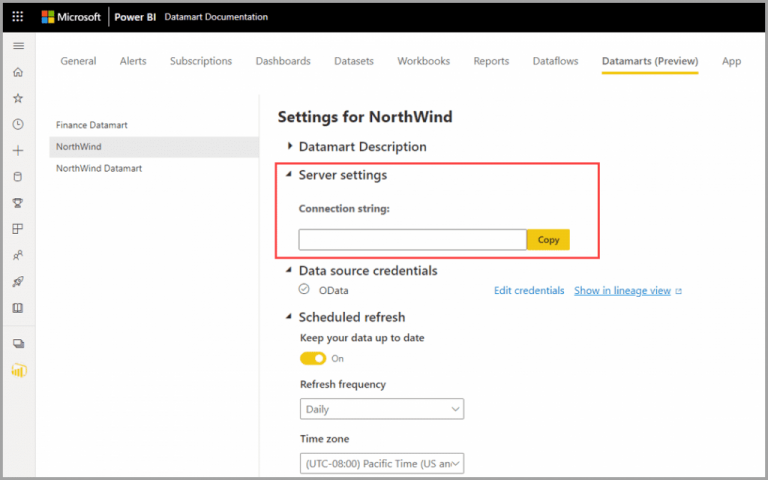Open the Learn book icon
The height and width of the screenshot is (480, 768).
(x=18, y=308)
